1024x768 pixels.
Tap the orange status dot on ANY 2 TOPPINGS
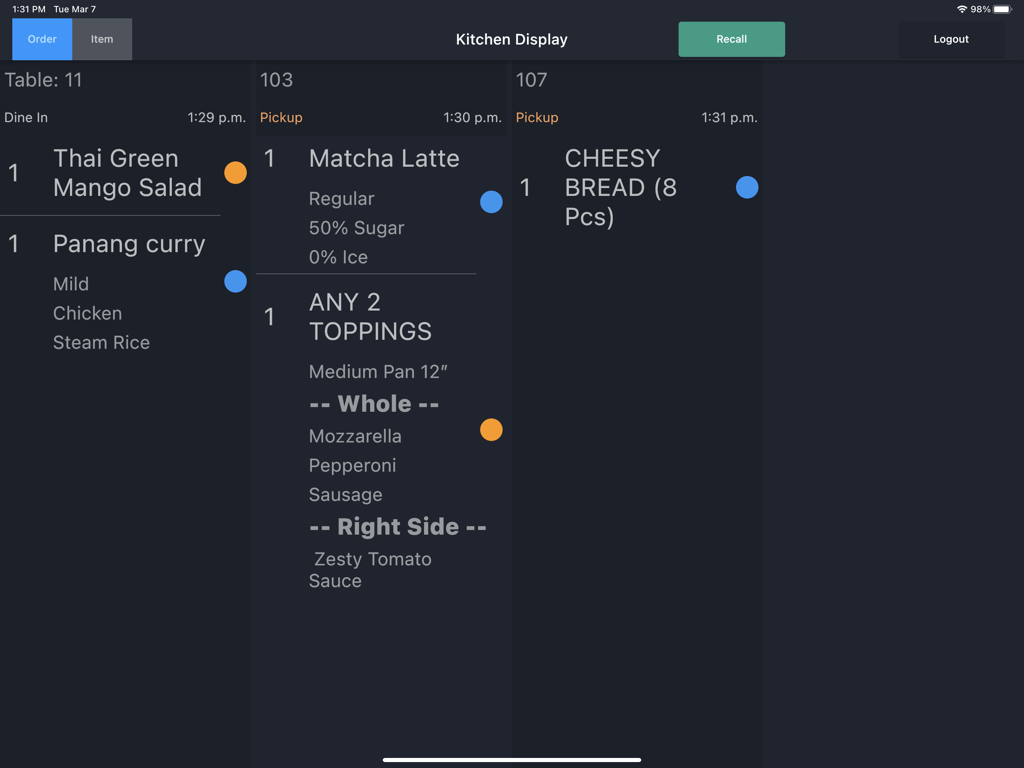[x=491, y=429]
